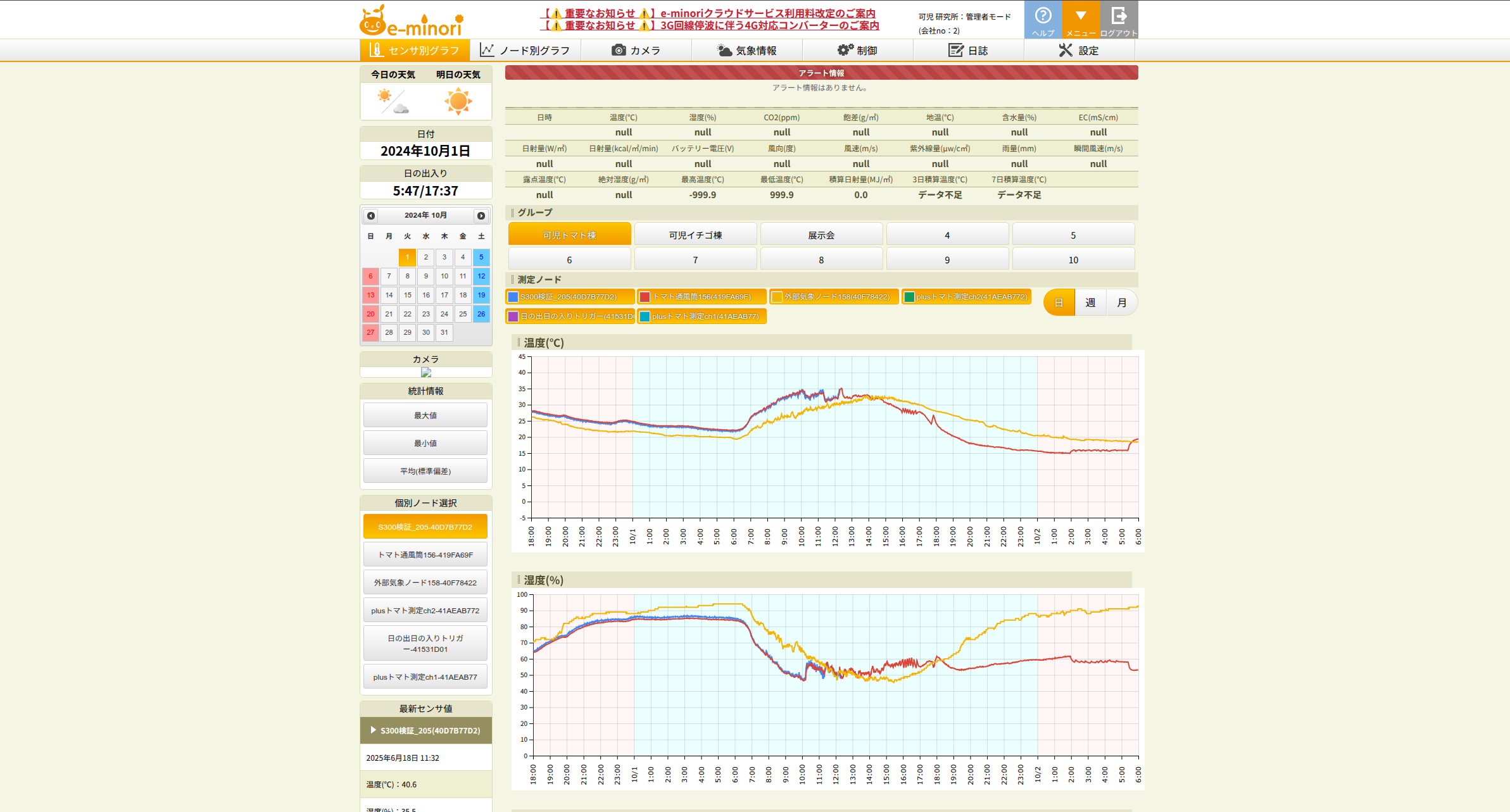Open the Settings wrench tab

[1079, 51]
